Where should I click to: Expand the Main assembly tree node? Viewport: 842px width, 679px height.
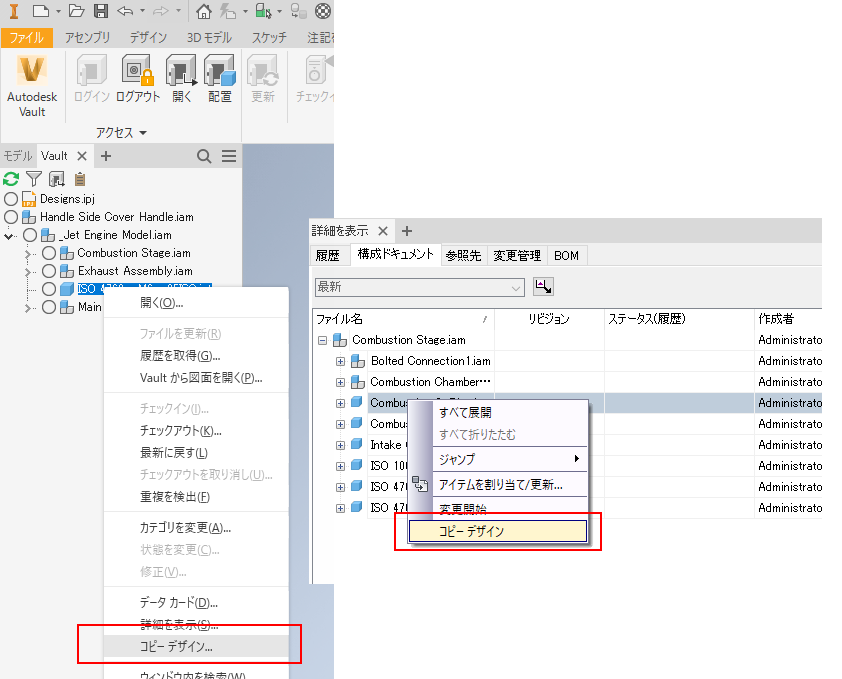click(28, 308)
